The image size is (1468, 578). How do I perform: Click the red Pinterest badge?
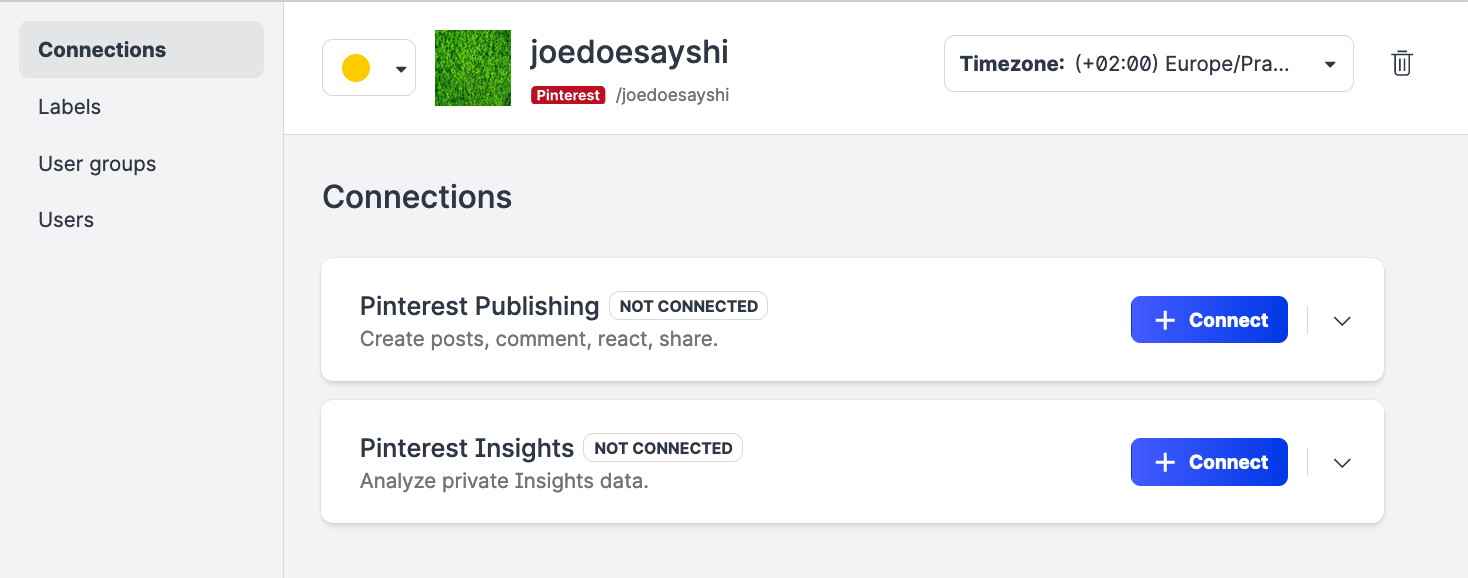pos(568,95)
